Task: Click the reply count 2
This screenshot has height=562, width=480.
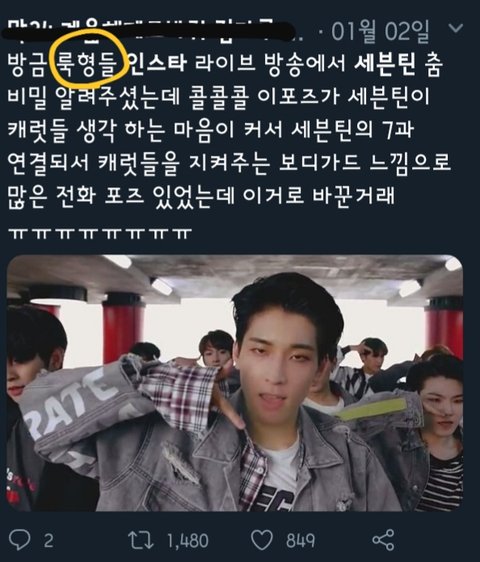Action: [49, 540]
